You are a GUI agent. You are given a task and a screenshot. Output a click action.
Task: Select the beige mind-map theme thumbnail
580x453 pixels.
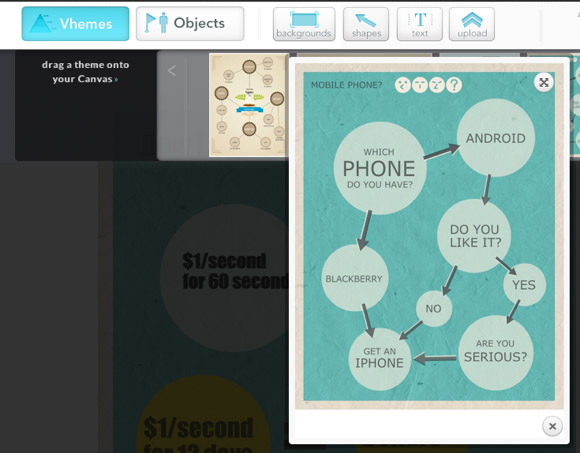coord(249,105)
